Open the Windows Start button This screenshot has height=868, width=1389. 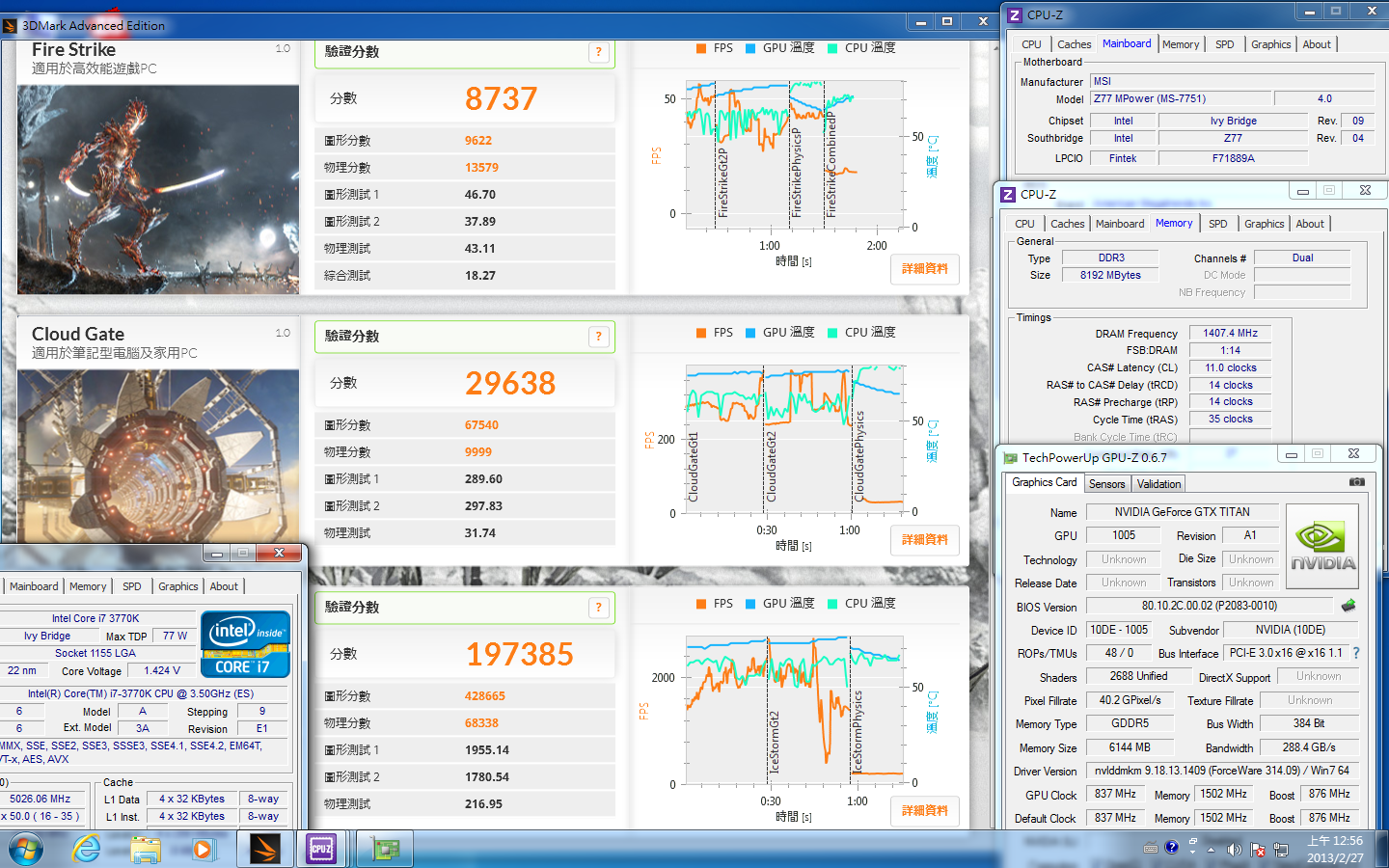[25, 849]
